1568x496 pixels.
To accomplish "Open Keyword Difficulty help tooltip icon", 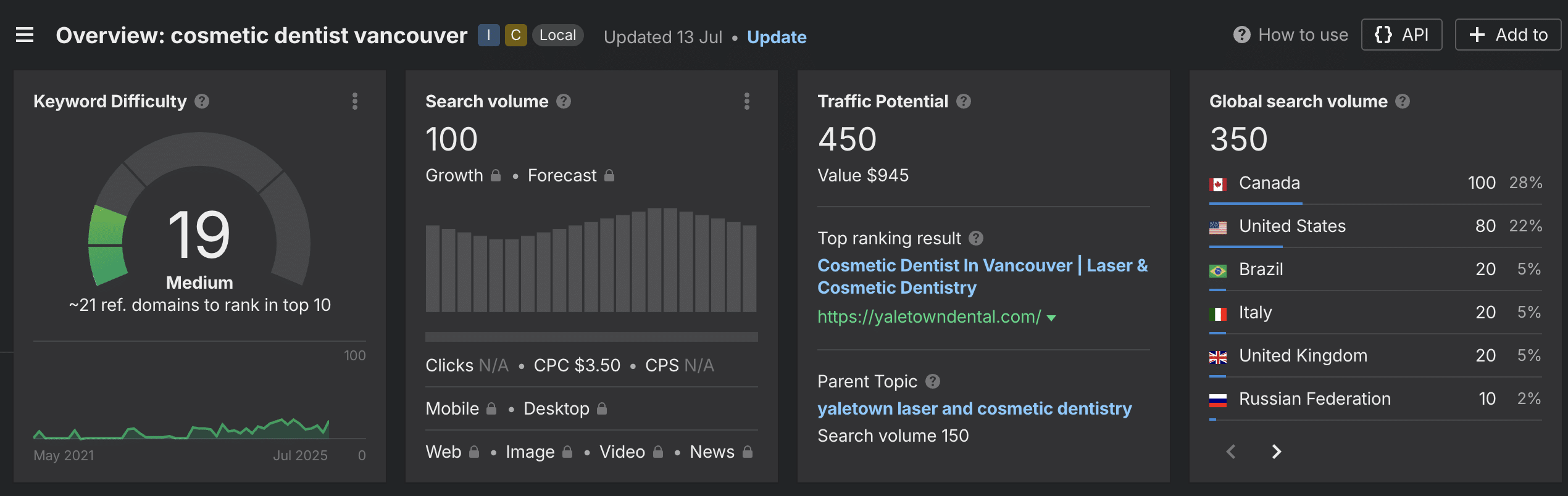I will click(202, 101).
